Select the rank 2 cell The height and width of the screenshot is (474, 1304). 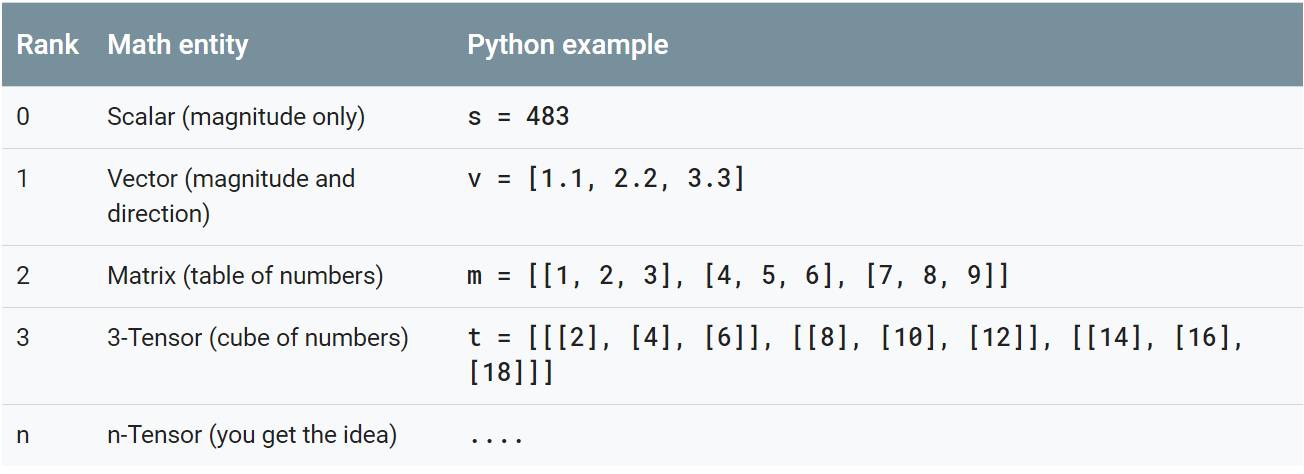click(23, 276)
